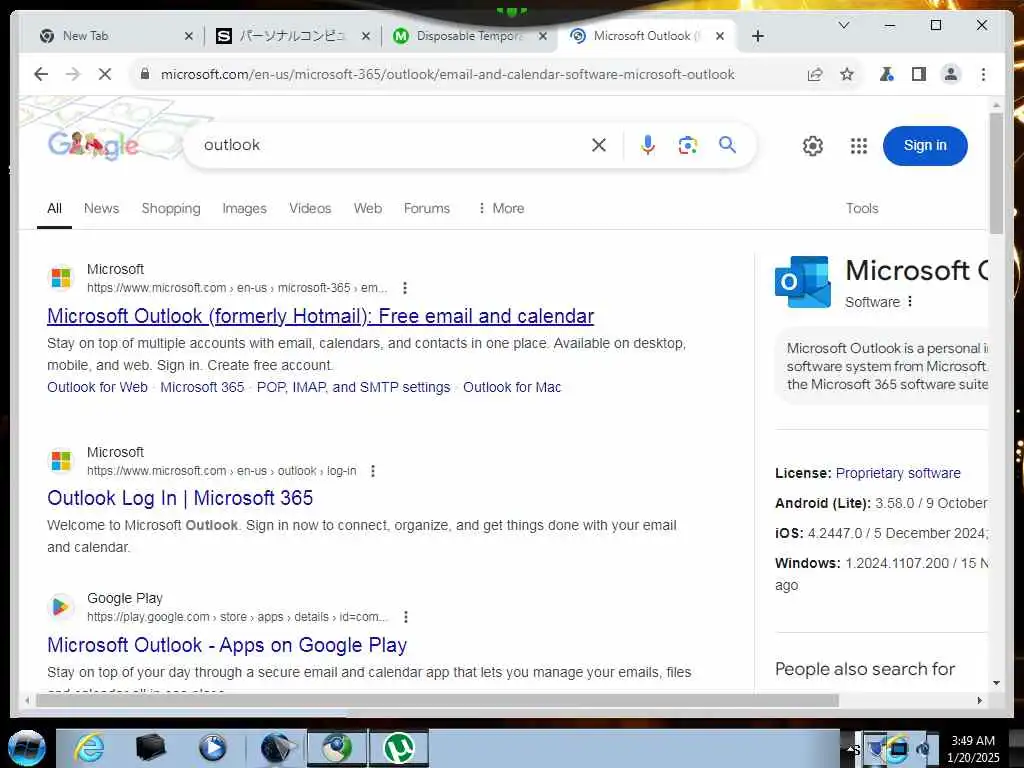The image size is (1024, 768).
Task: Share this page from address bar
Action: point(815,74)
